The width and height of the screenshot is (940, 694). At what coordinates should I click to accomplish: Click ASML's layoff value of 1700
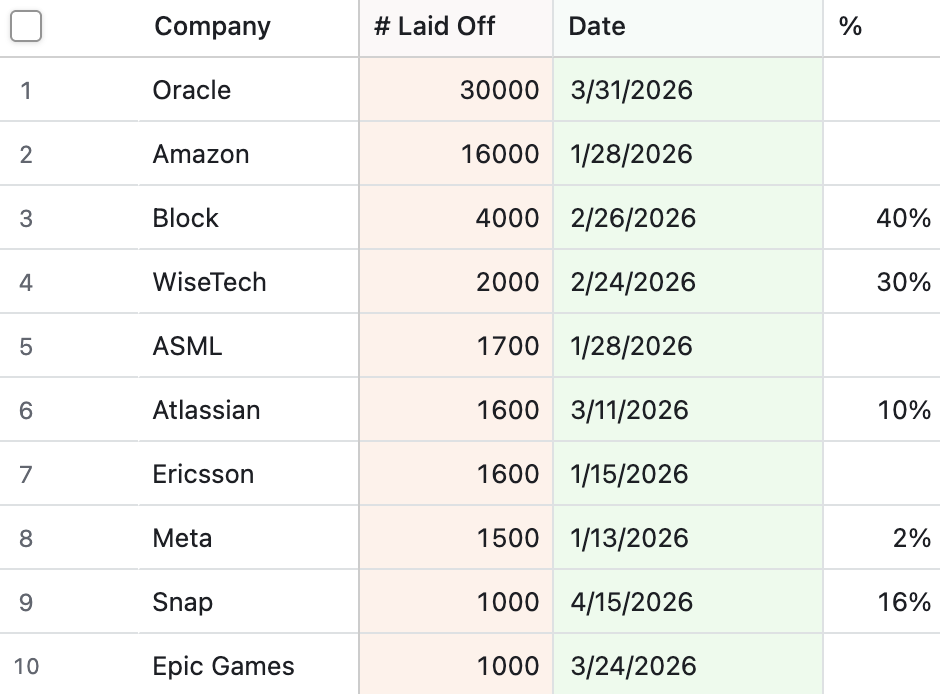[510, 345]
